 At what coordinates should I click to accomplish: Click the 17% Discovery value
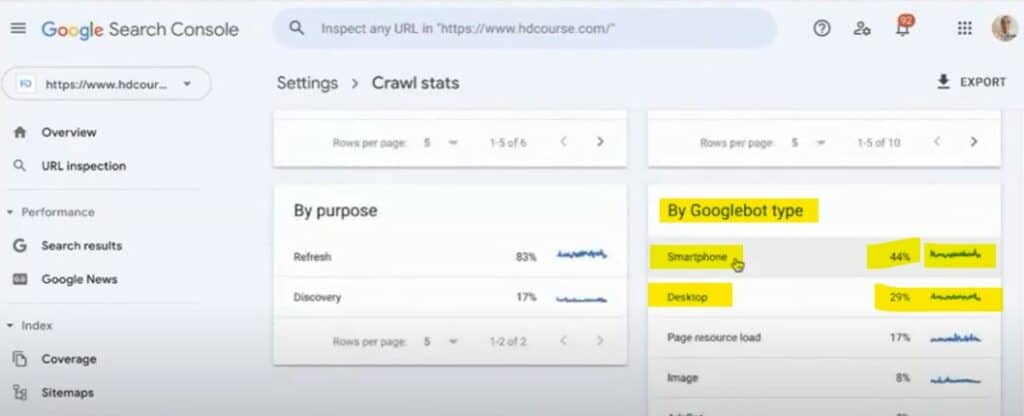[x=526, y=297]
